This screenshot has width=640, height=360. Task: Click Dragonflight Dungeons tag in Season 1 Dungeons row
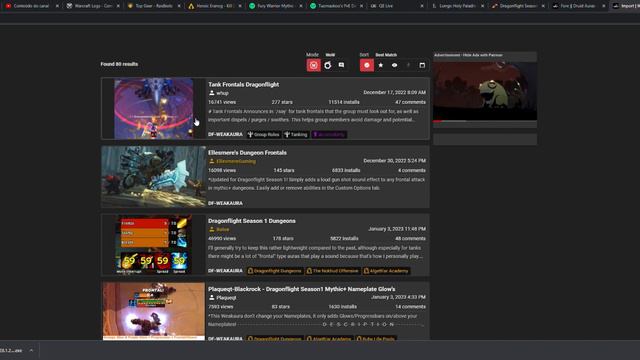(x=275, y=271)
